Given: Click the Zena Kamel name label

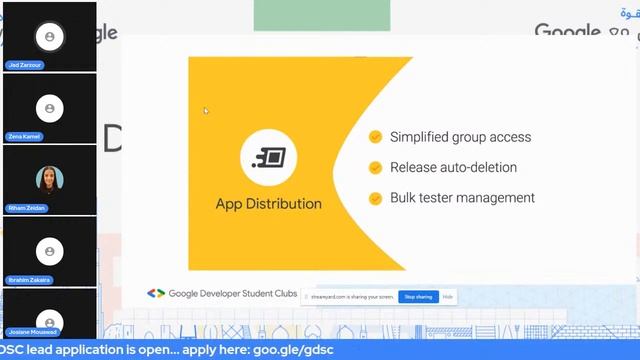Looking at the screenshot, I should [24, 137].
